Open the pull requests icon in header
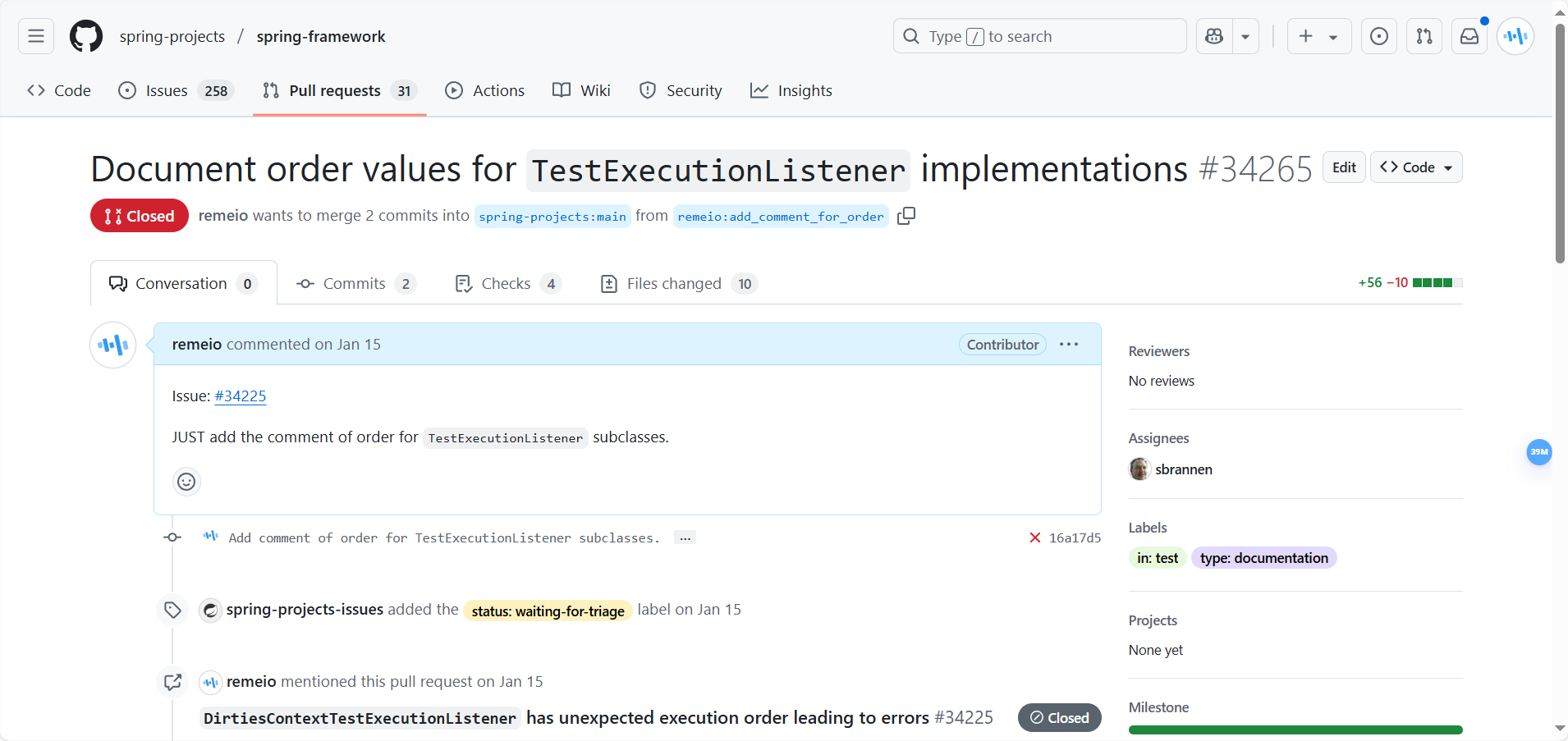This screenshot has width=1568, height=741. coord(1424,36)
